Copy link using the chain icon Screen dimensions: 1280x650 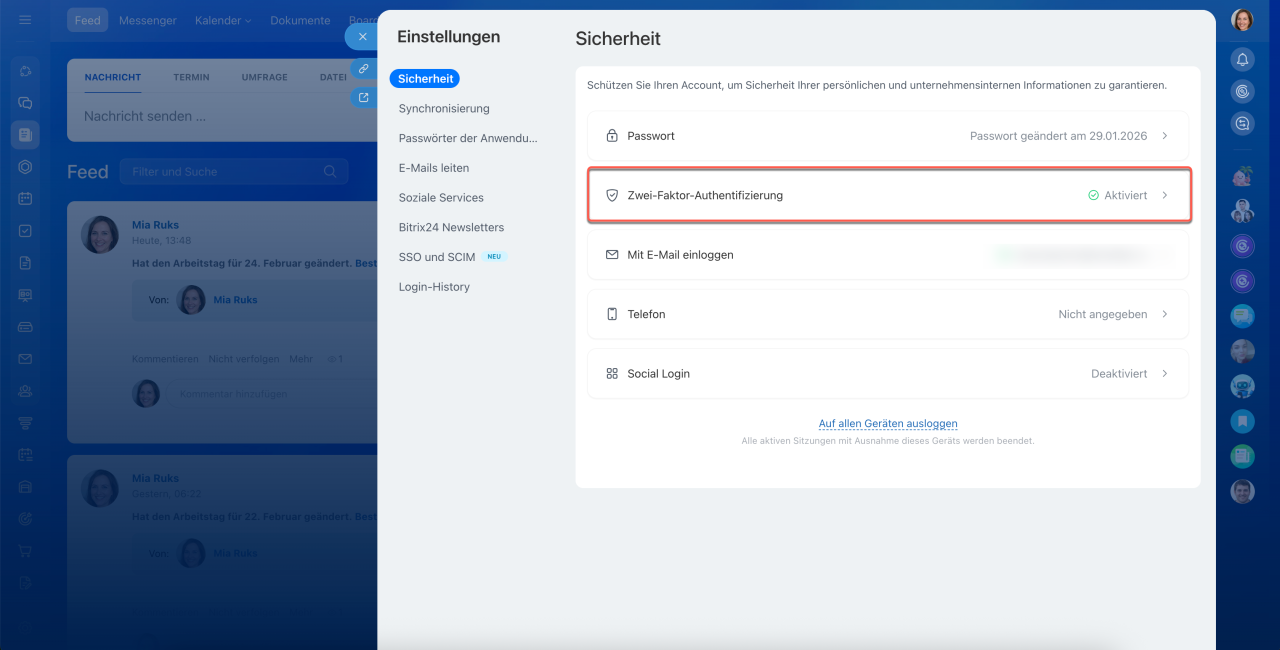[363, 68]
